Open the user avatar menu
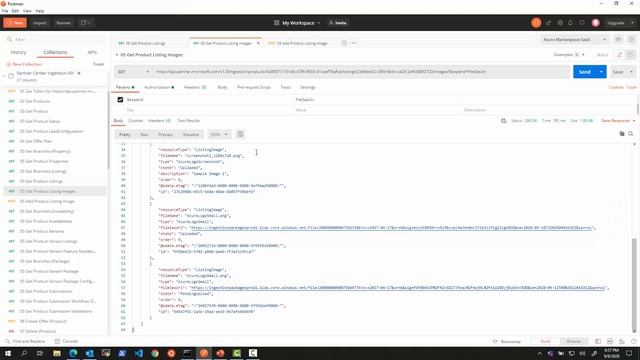Screen dimensions: 640x360 tap(596, 23)
